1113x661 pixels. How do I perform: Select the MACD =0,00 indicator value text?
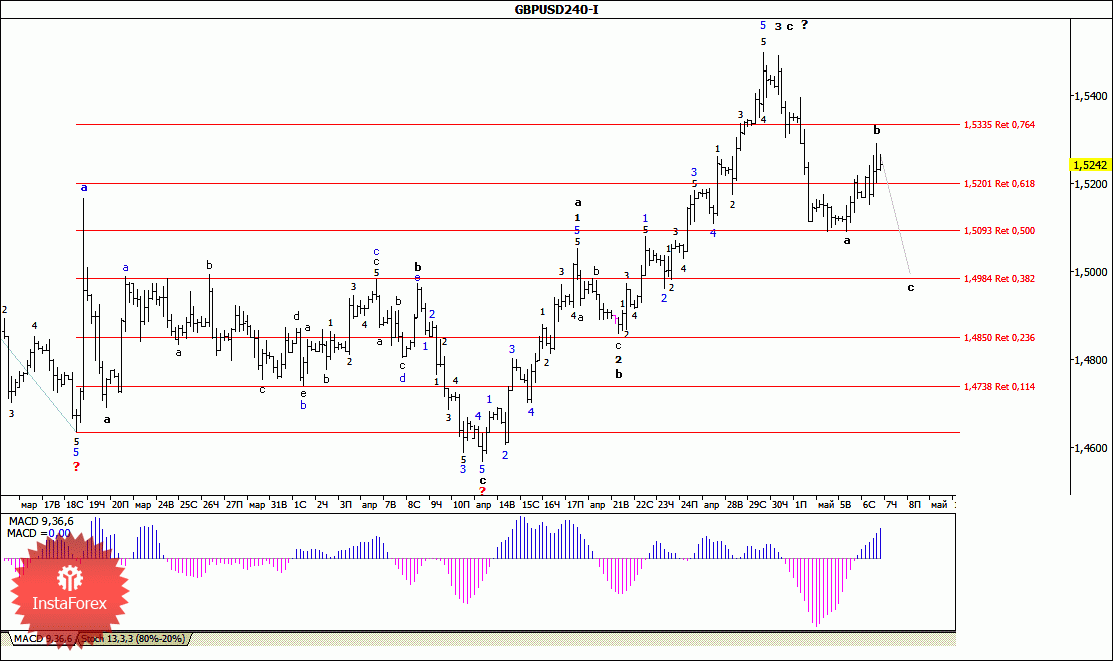(x=39, y=533)
